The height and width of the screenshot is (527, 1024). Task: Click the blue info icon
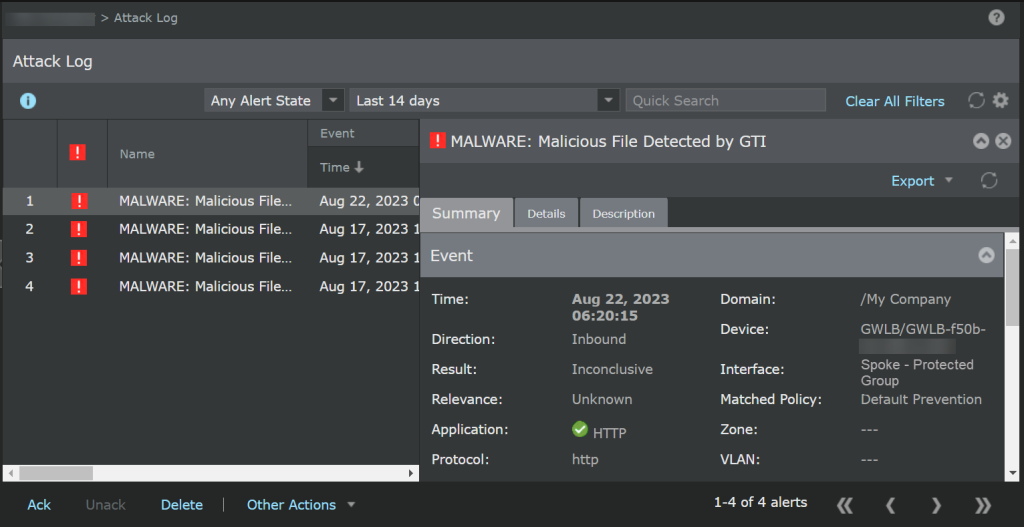(x=28, y=101)
